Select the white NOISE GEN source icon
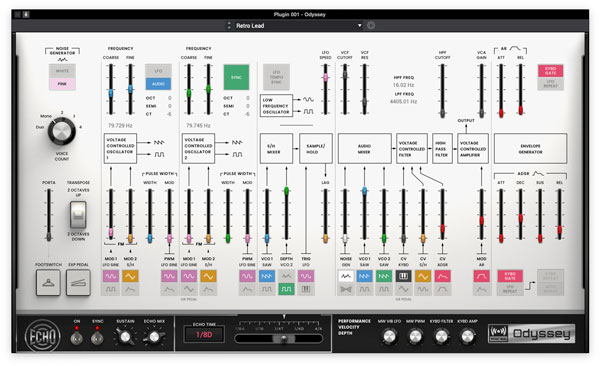 pyautogui.click(x=346, y=276)
